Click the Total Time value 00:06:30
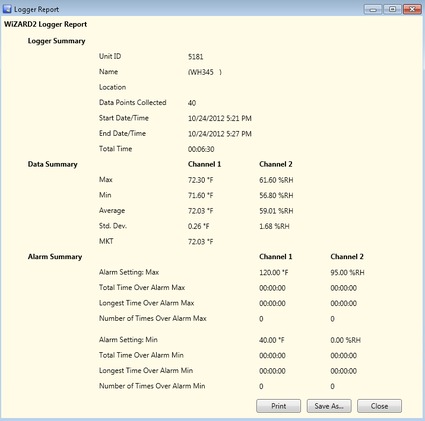The image size is (425, 421). 201,149
